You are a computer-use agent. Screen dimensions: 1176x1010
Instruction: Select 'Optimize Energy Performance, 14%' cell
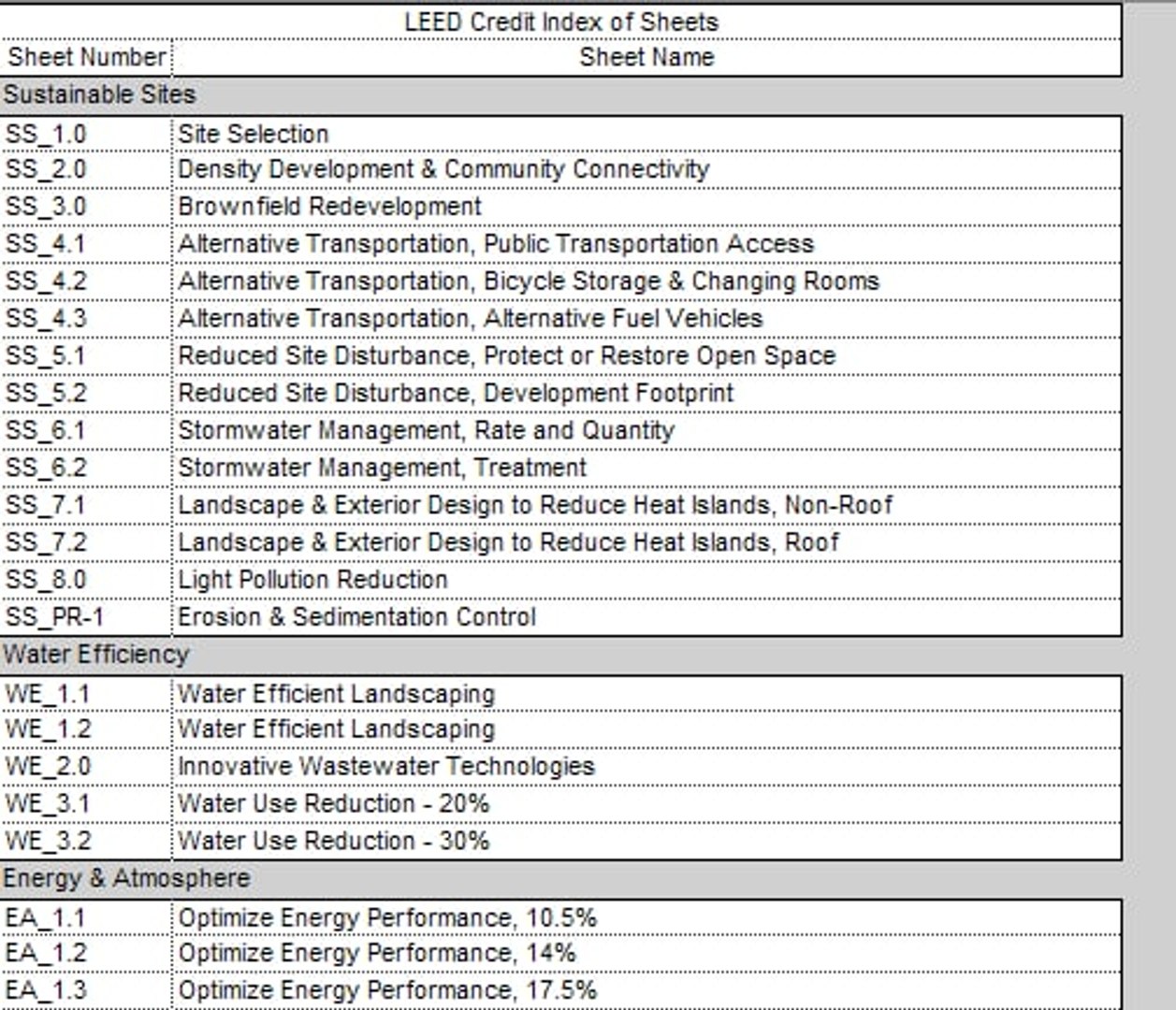[647, 953]
